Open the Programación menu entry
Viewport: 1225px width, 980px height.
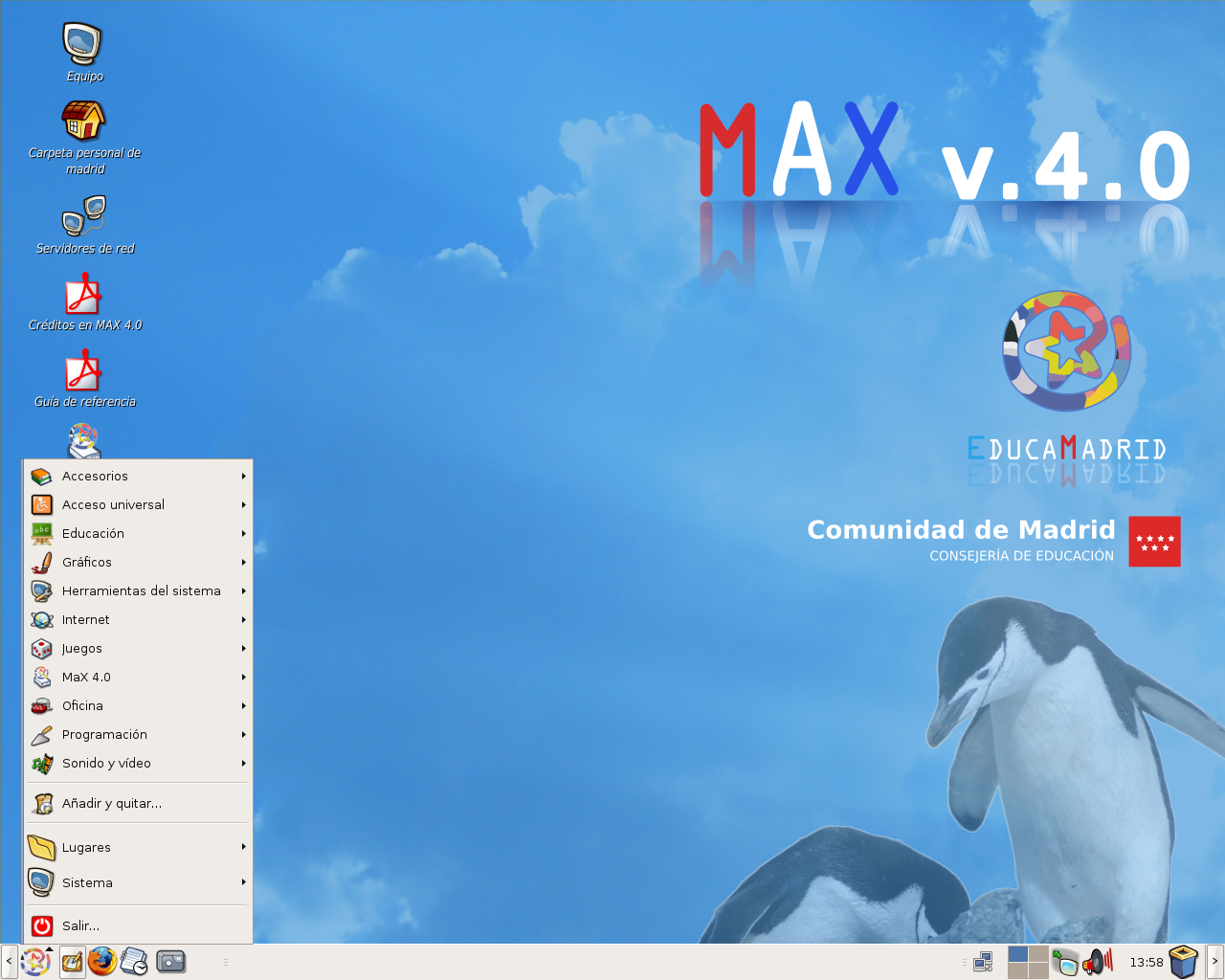[138, 735]
